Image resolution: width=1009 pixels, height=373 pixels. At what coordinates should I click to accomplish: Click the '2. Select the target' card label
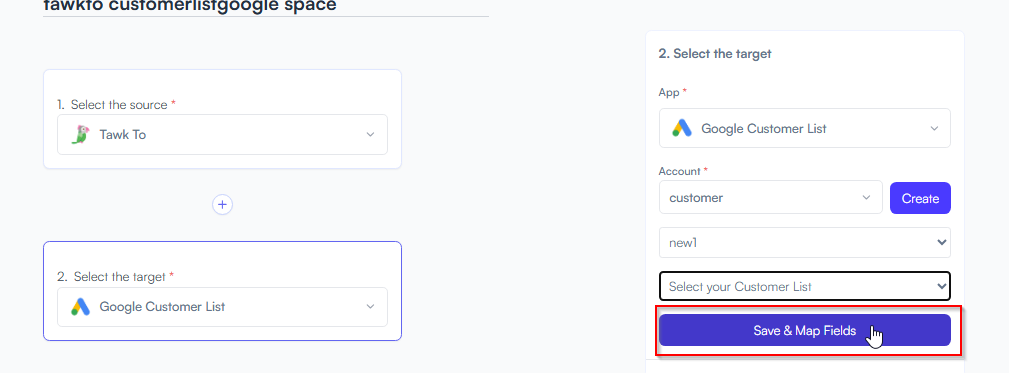pos(115,277)
